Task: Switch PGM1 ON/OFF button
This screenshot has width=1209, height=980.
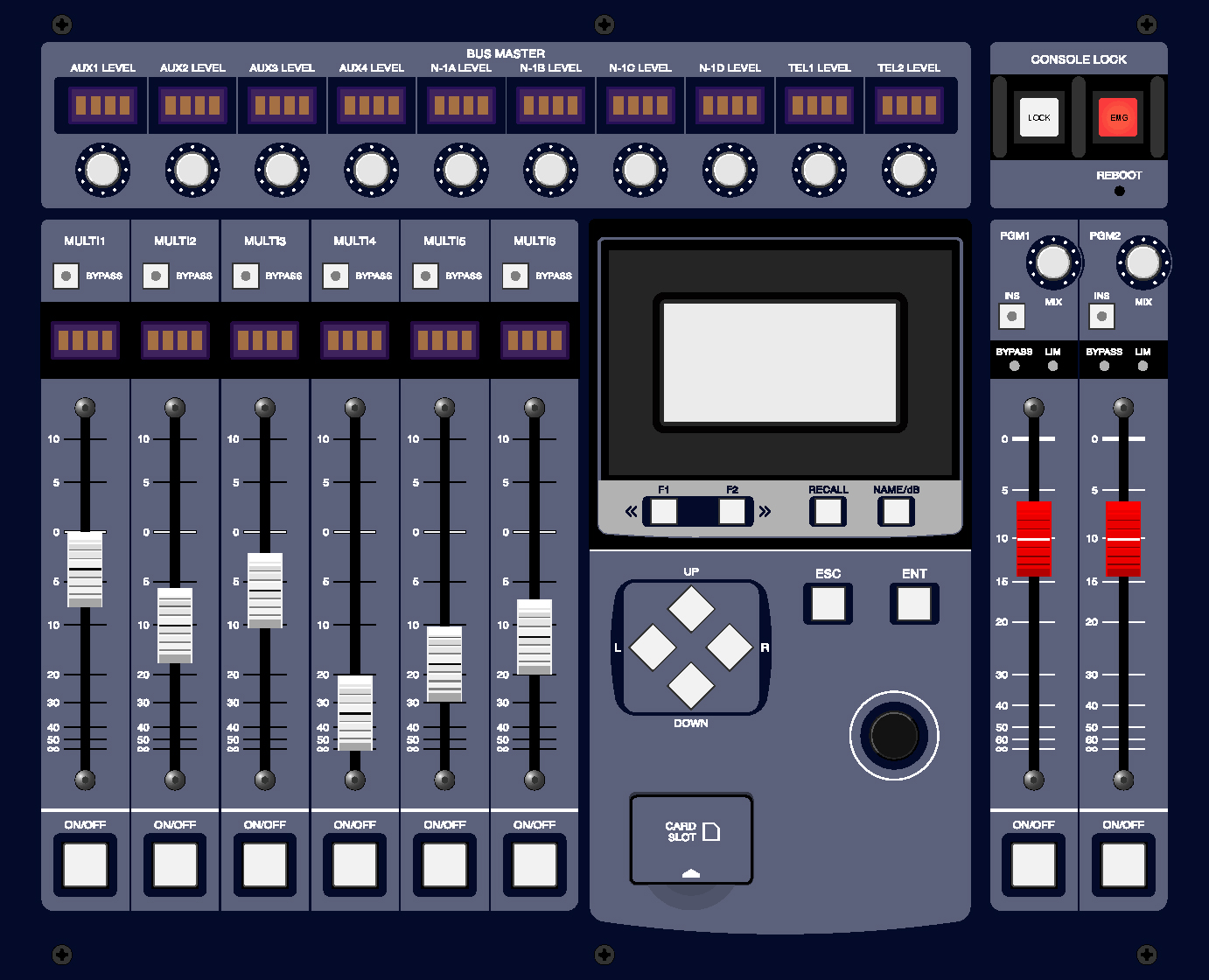Action: tap(1034, 865)
